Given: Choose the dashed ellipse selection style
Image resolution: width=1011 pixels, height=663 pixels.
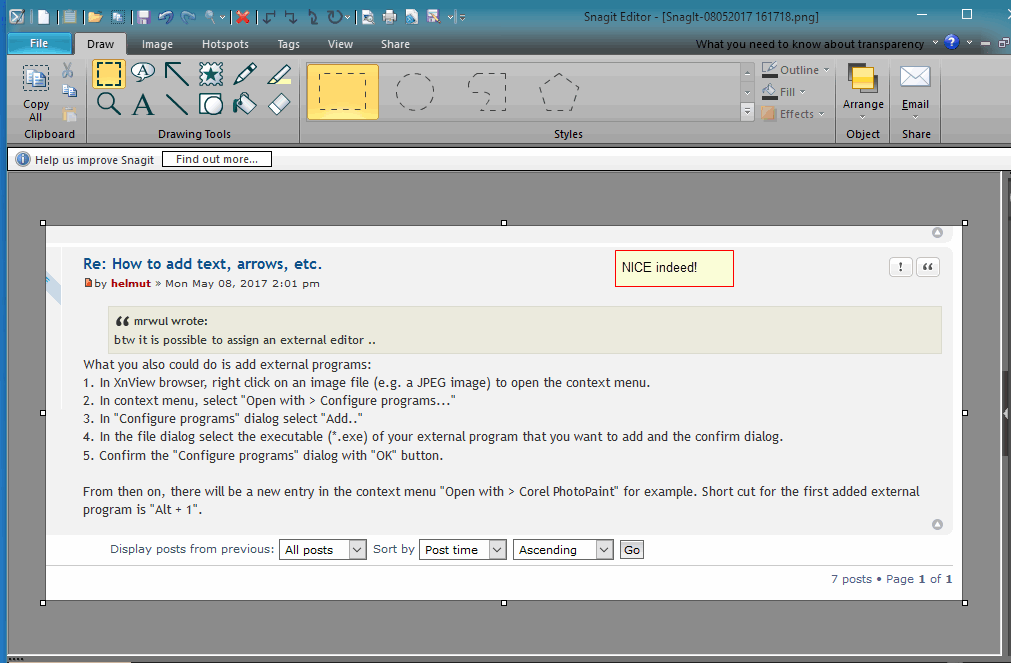Looking at the screenshot, I should coord(415,92).
